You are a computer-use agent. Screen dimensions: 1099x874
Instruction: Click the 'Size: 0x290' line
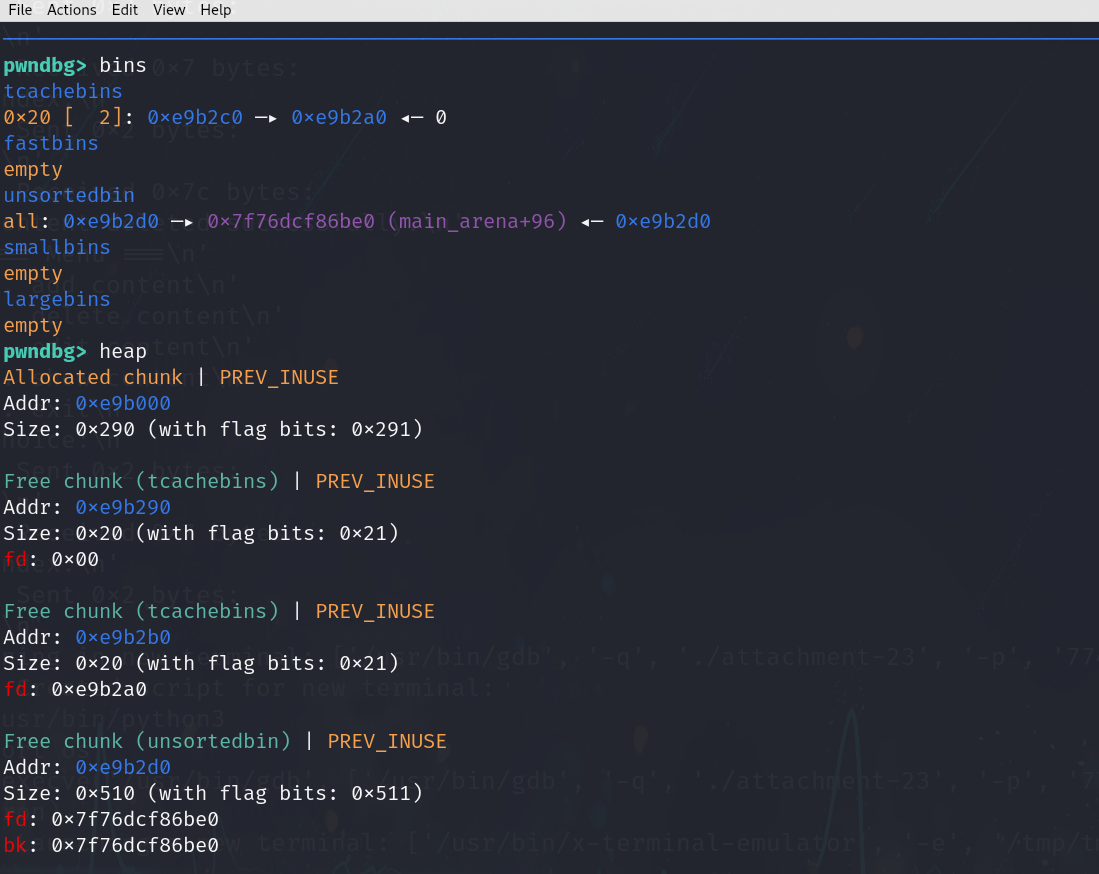[x=213, y=429]
